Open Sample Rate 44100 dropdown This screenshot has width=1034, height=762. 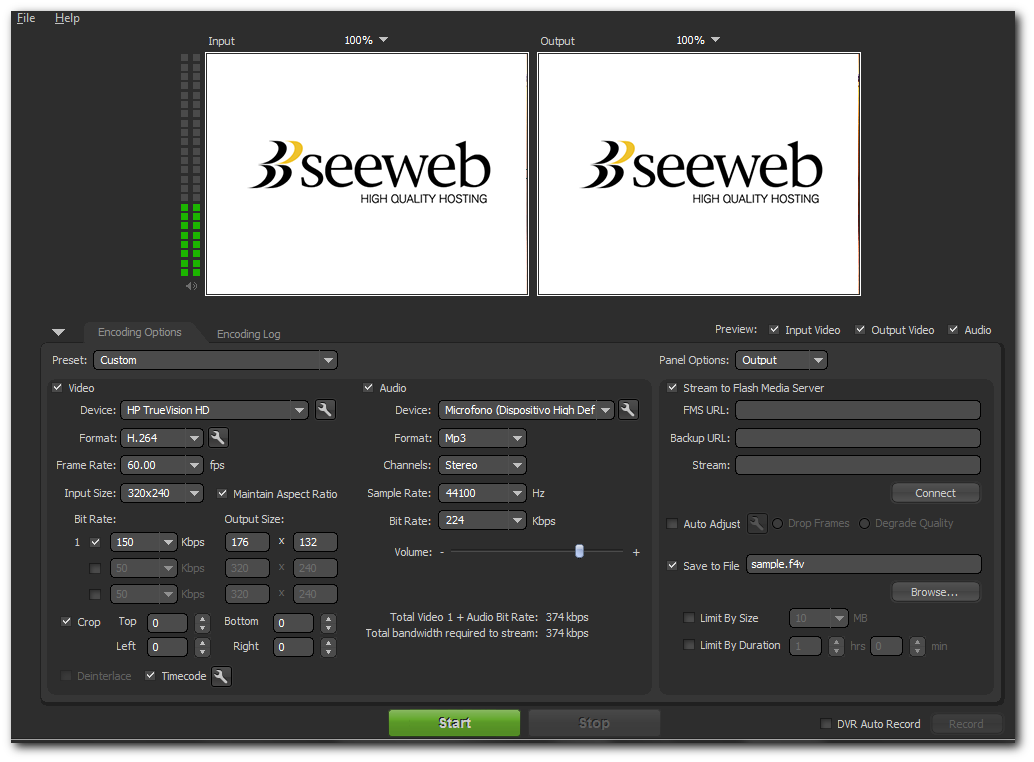pos(482,493)
